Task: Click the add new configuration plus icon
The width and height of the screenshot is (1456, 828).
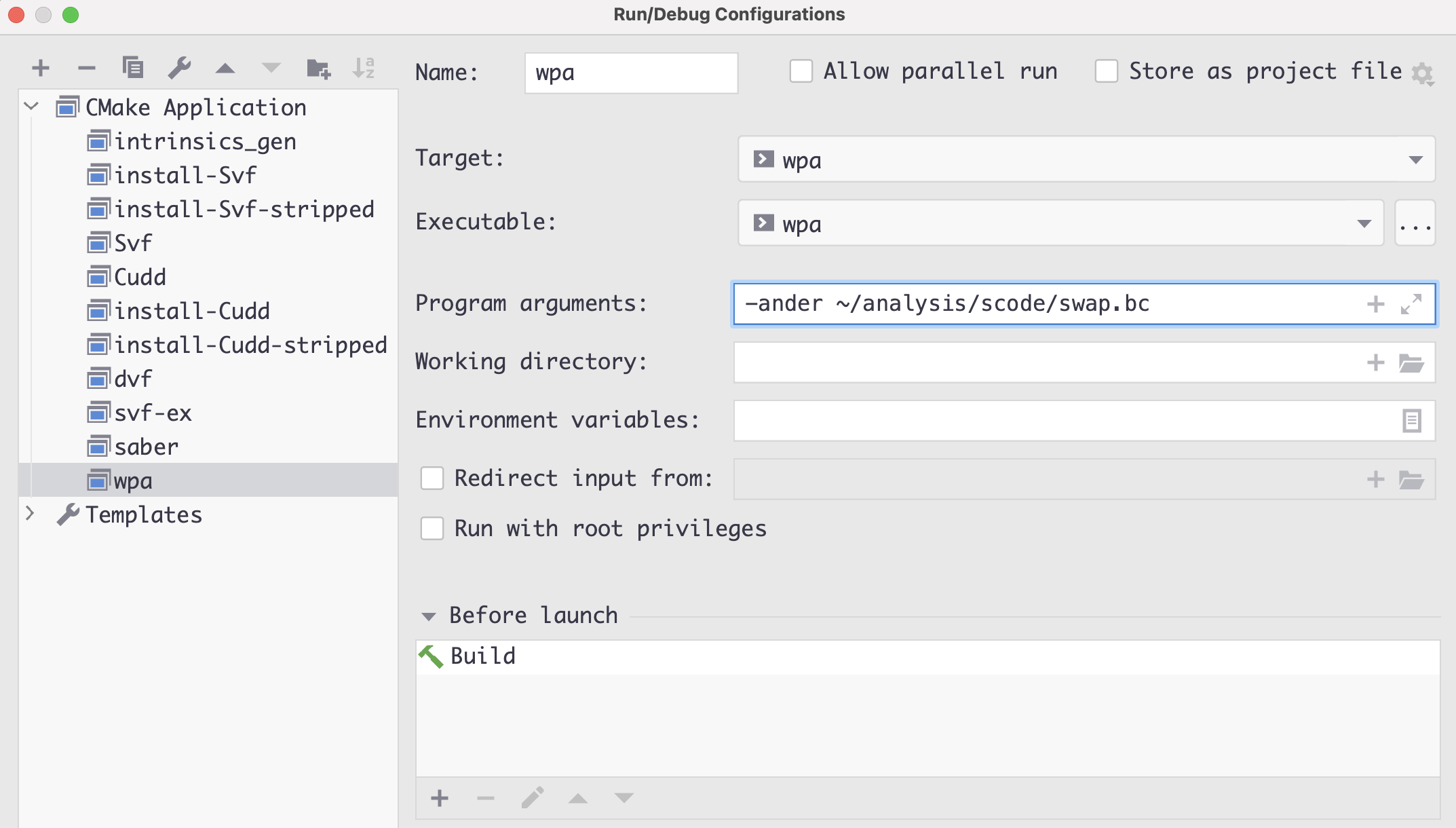Action: pos(41,68)
